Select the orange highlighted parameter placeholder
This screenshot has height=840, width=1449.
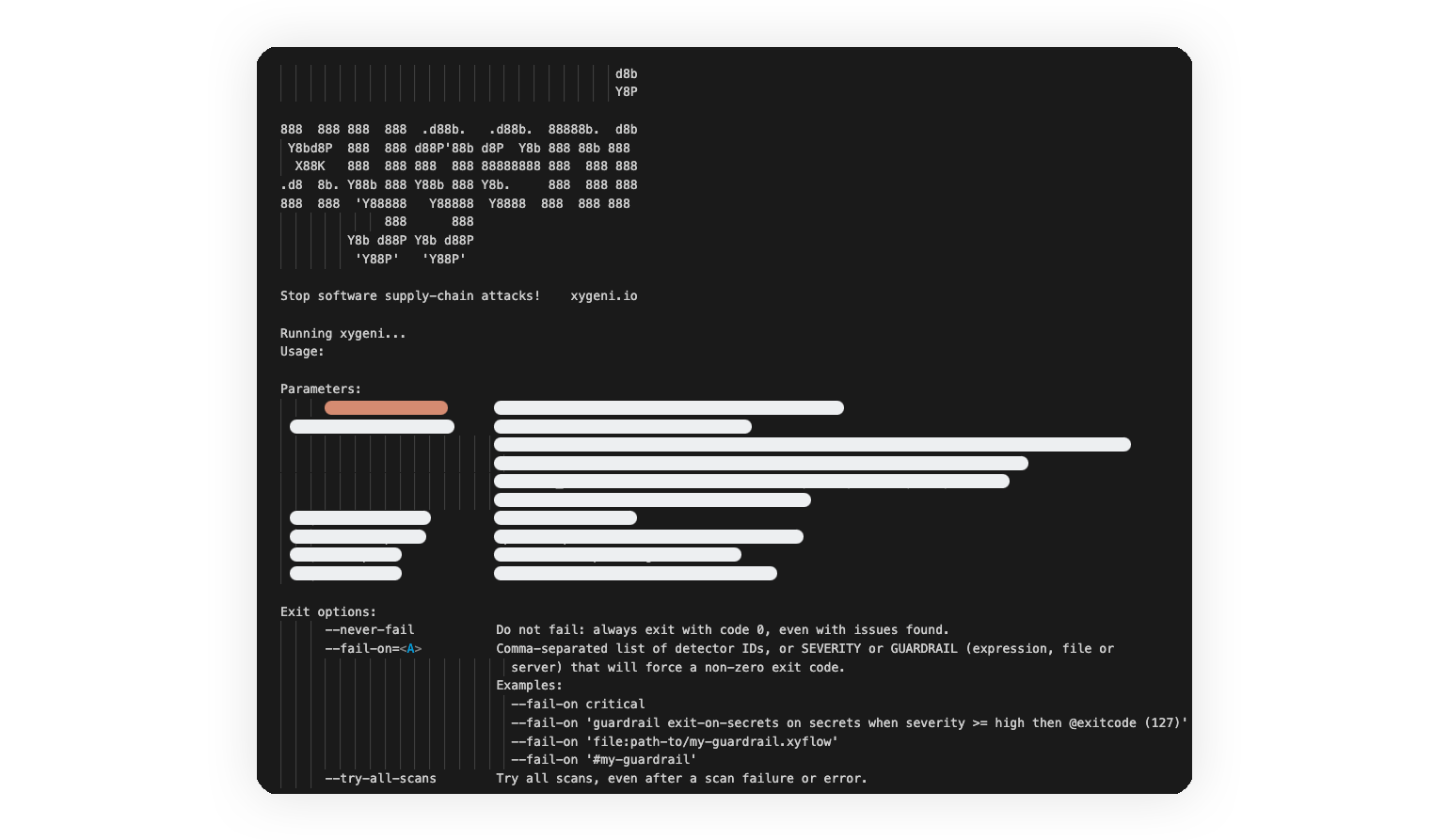tap(386, 408)
